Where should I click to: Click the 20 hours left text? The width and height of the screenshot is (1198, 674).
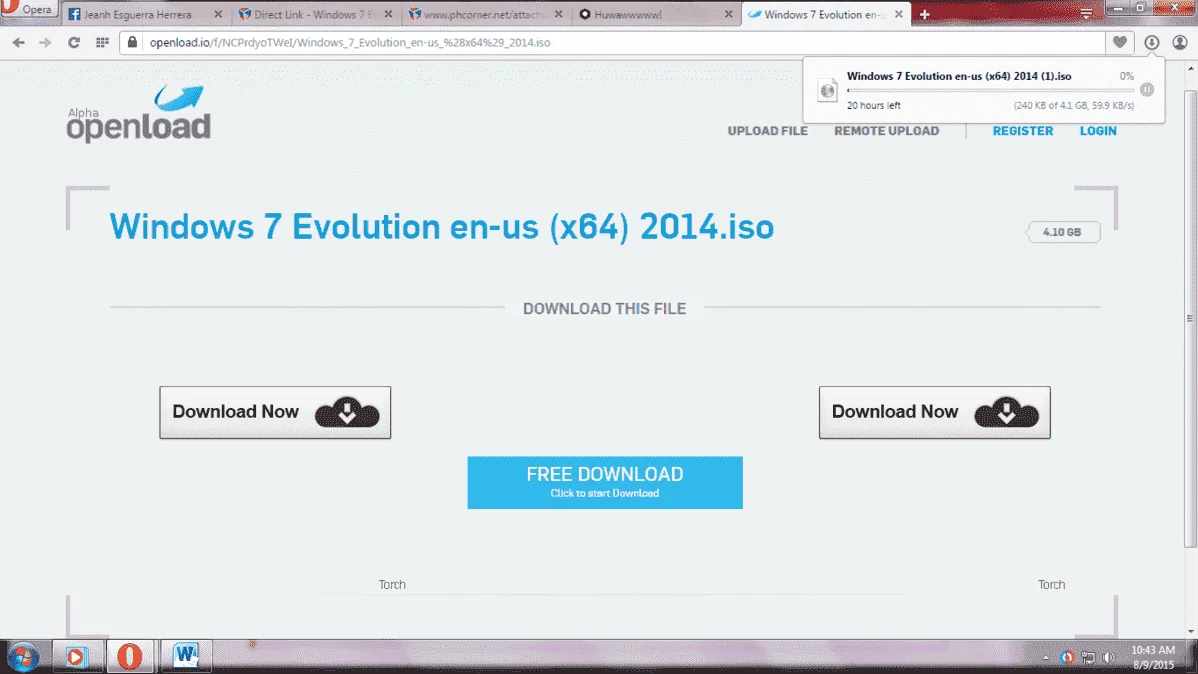(873, 105)
